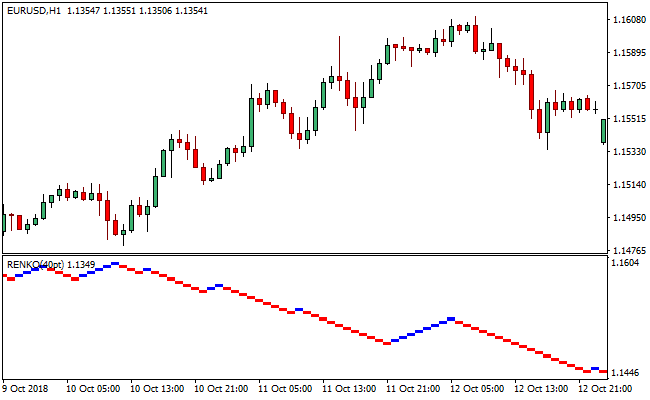The image size is (650, 400).
Task: Click the 1.15895 price axis label
Action: pyautogui.click(x=630, y=53)
